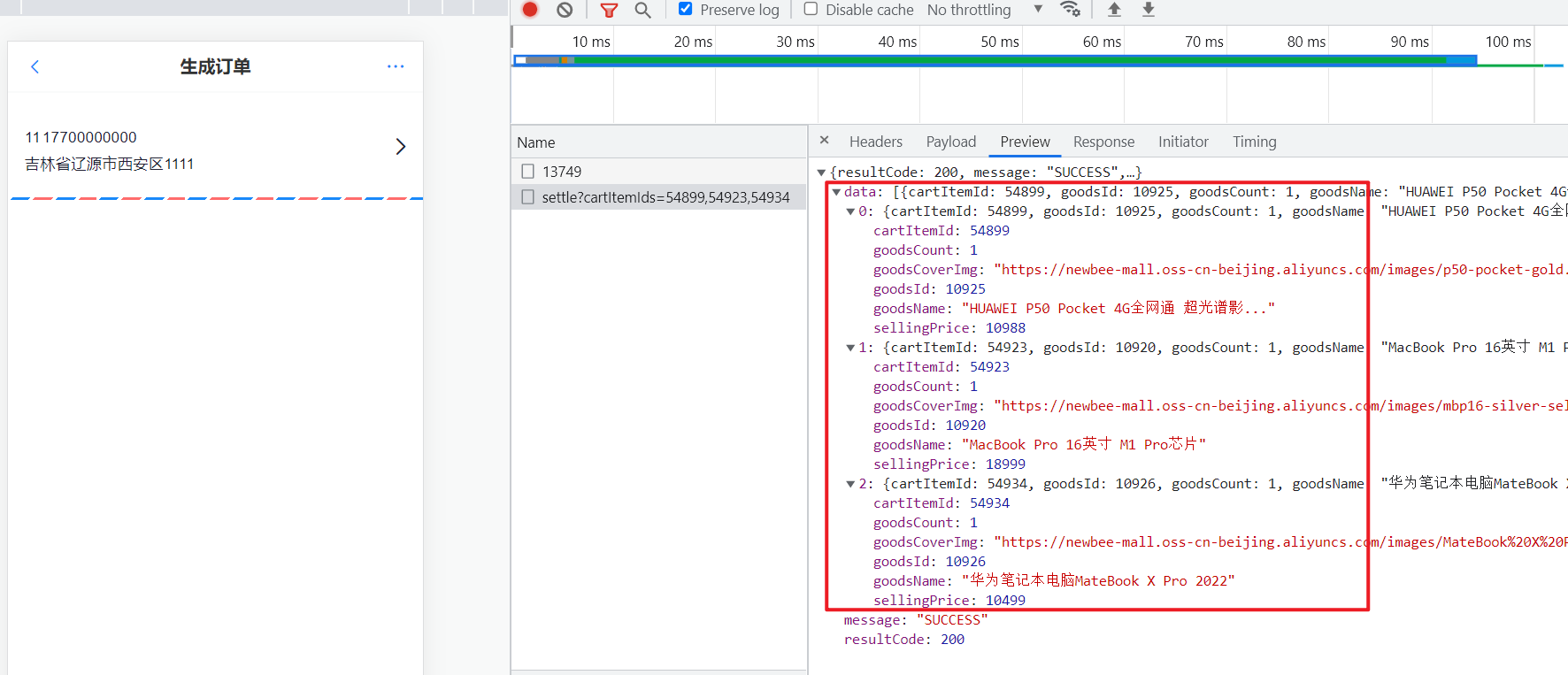Click goodsId value 10926
The image size is (1568, 675).
pyautogui.click(x=965, y=562)
